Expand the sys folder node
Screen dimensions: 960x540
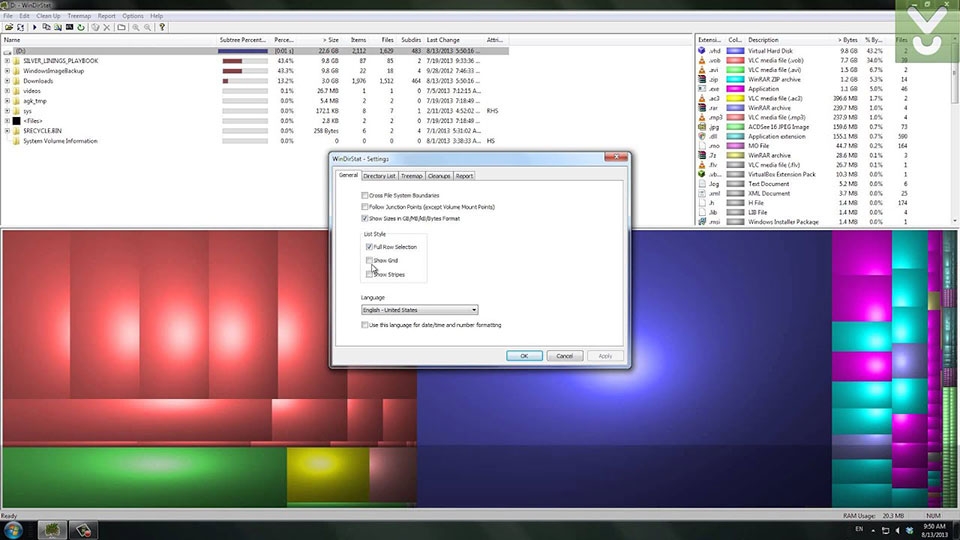[7, 111]
